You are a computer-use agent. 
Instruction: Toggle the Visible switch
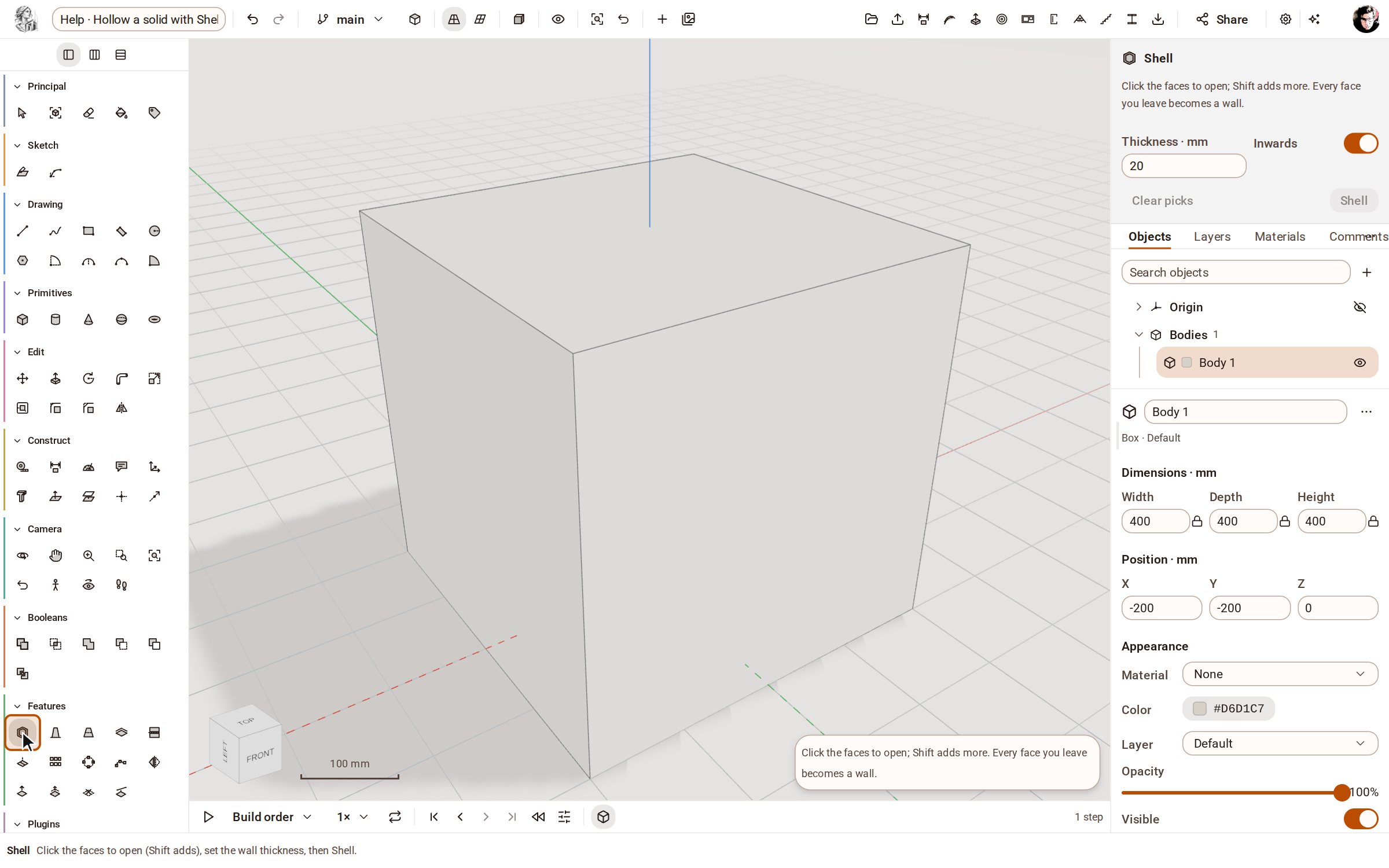click(1361, 819)
